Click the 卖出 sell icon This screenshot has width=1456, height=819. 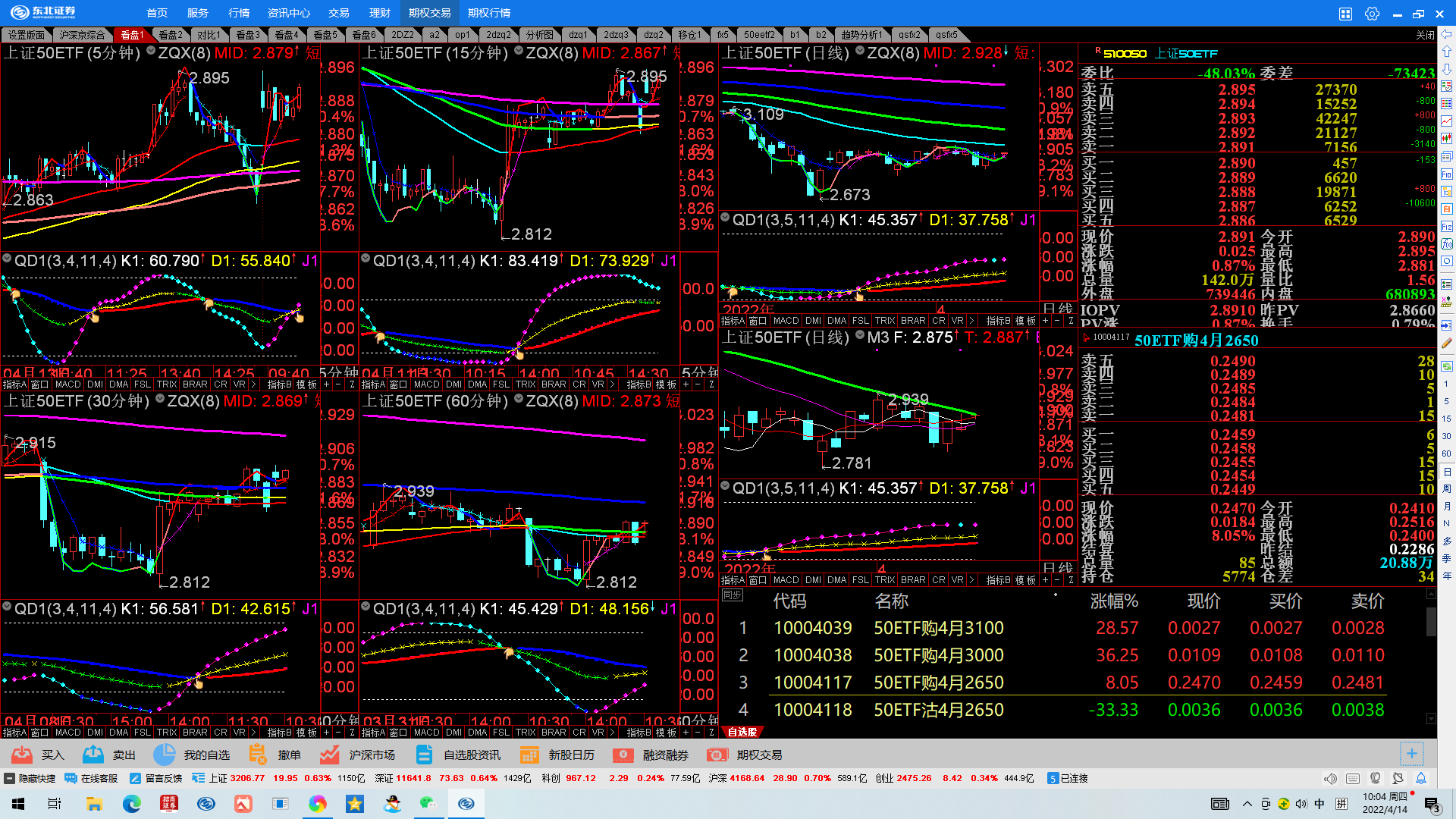(93, 755)
